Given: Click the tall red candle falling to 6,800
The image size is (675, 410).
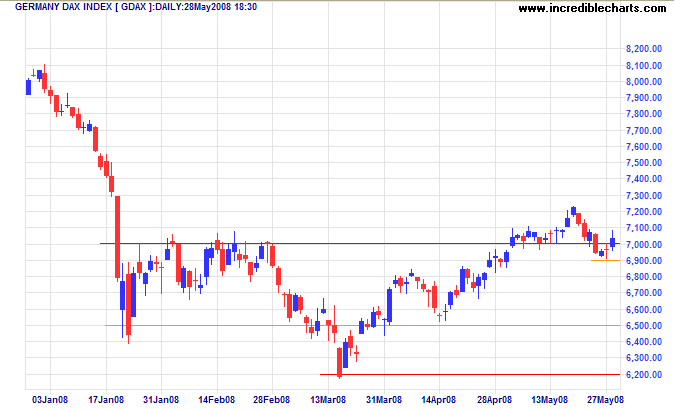Looking at the screenshot, I should [117, 237].
